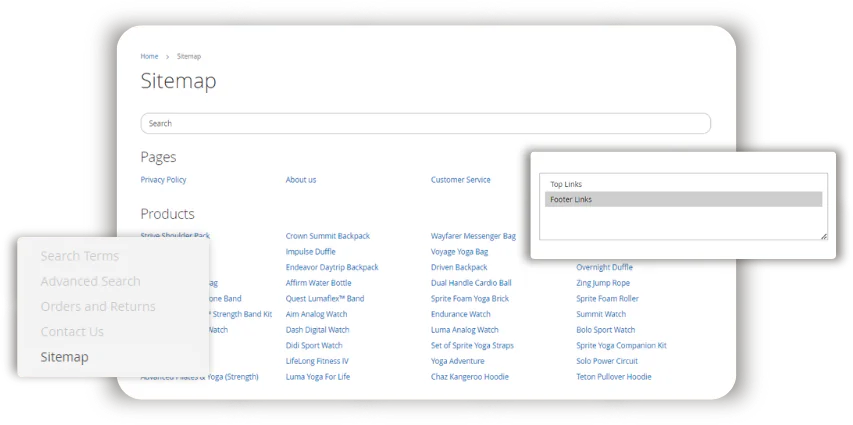Open Bolo Sport Watch link
This screenshot has width=853, height=425.
point(605,330)
